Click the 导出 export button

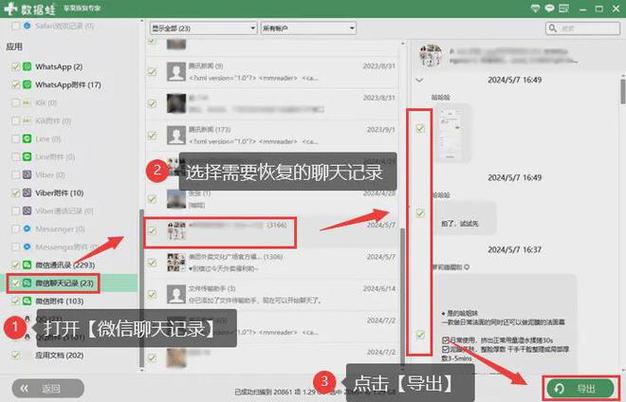580,388
